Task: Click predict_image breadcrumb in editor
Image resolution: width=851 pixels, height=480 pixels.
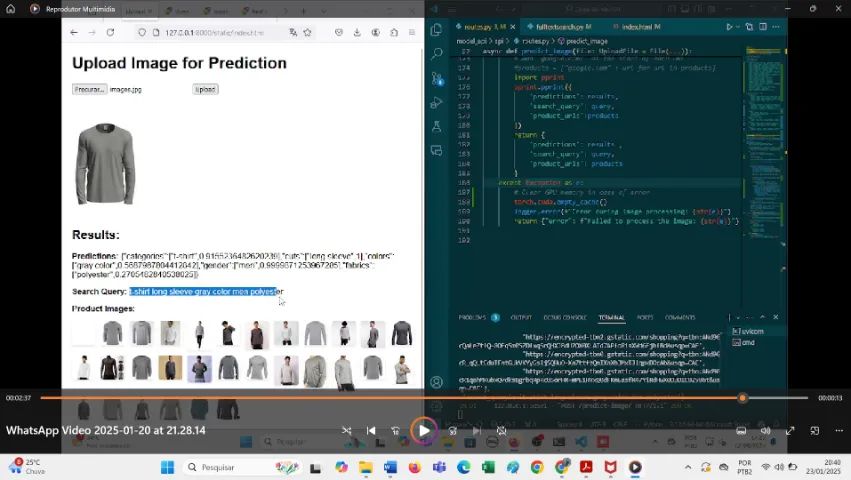Action: [586, 41]
